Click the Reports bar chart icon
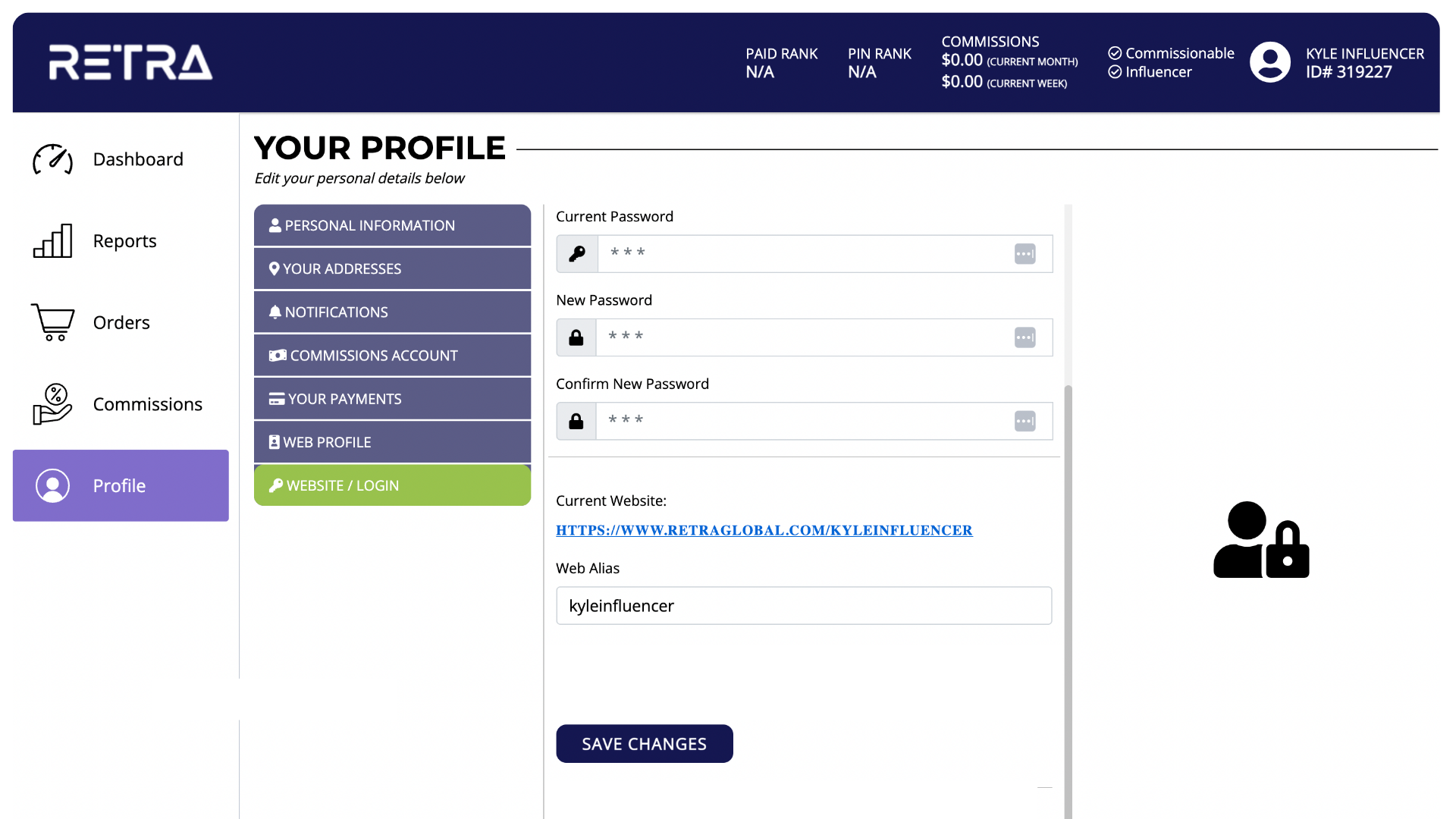1456x819 pixels. click(52, 241)
